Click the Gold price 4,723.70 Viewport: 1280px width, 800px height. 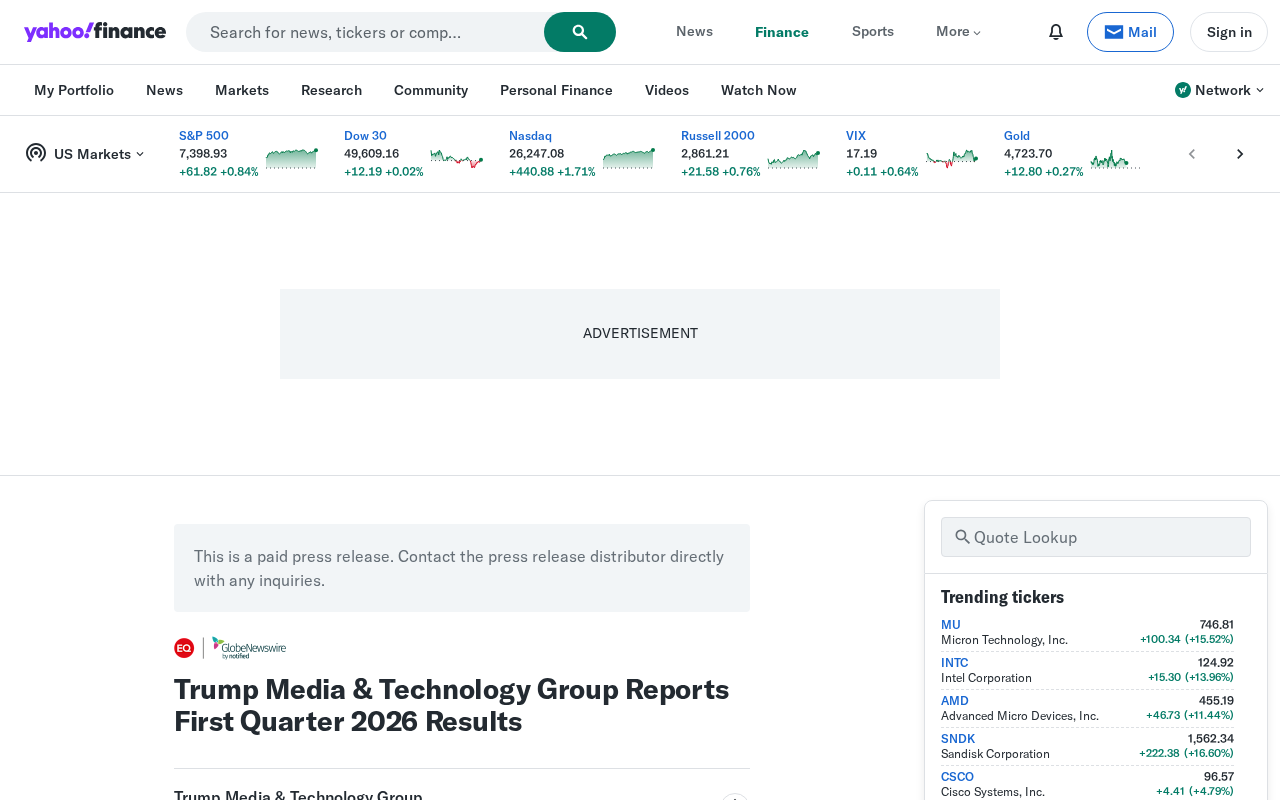[1028, 154]
